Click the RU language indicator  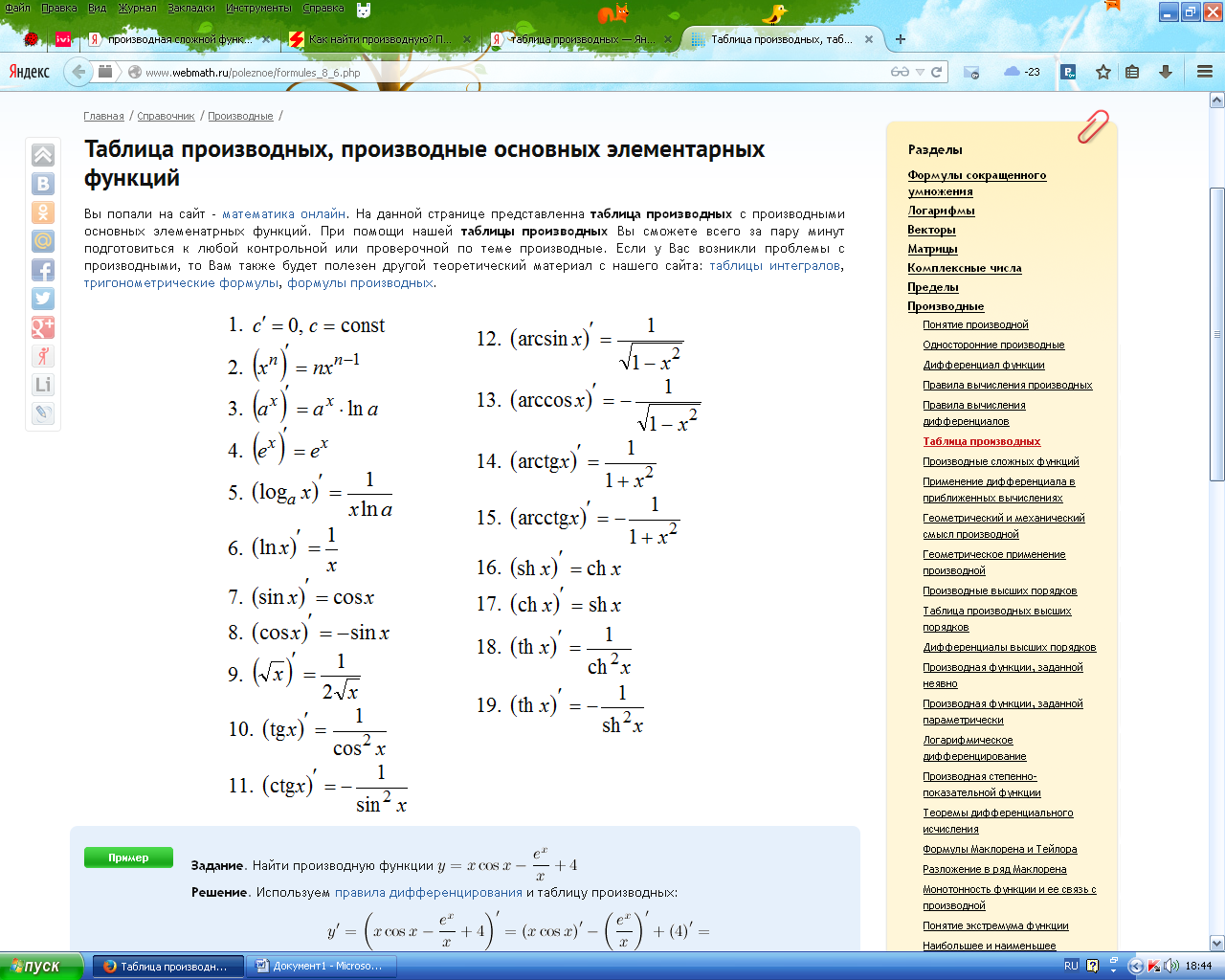click(1071, 966)
